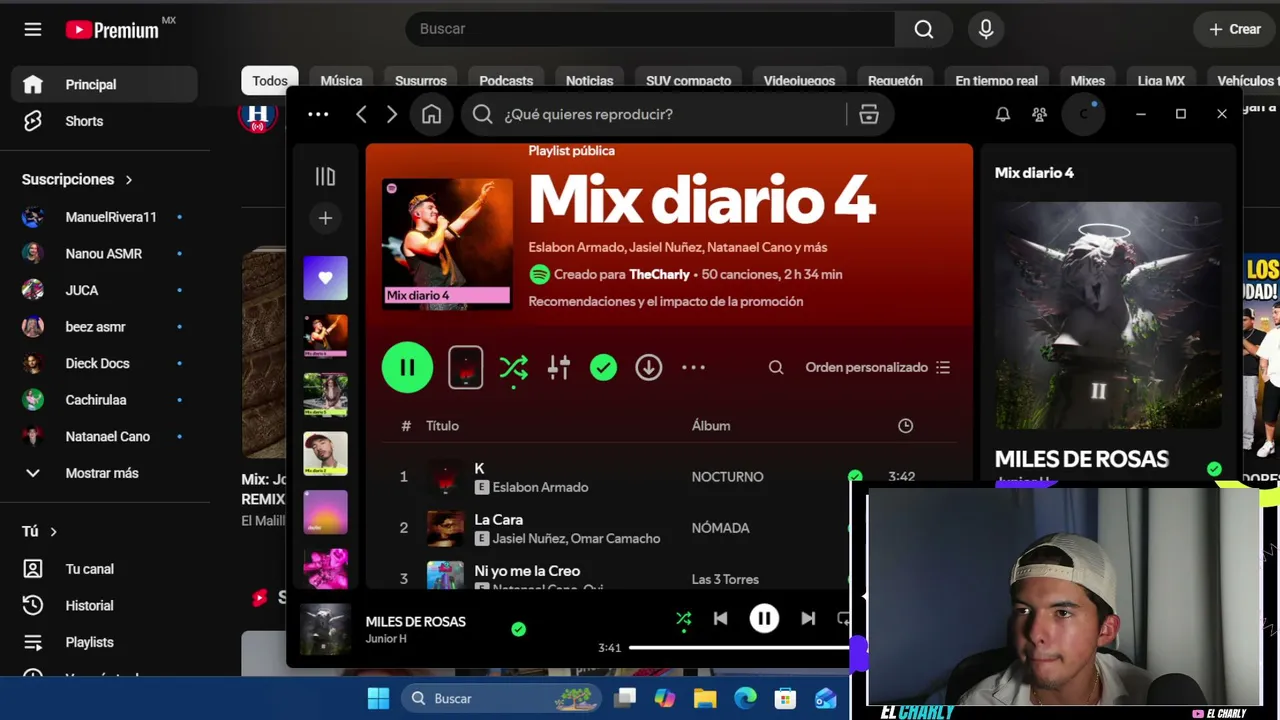Search within the Mix diario 4 playlist
This screenshot has width=1280, height=720.
pyautogui.click(x=776, y=368)
